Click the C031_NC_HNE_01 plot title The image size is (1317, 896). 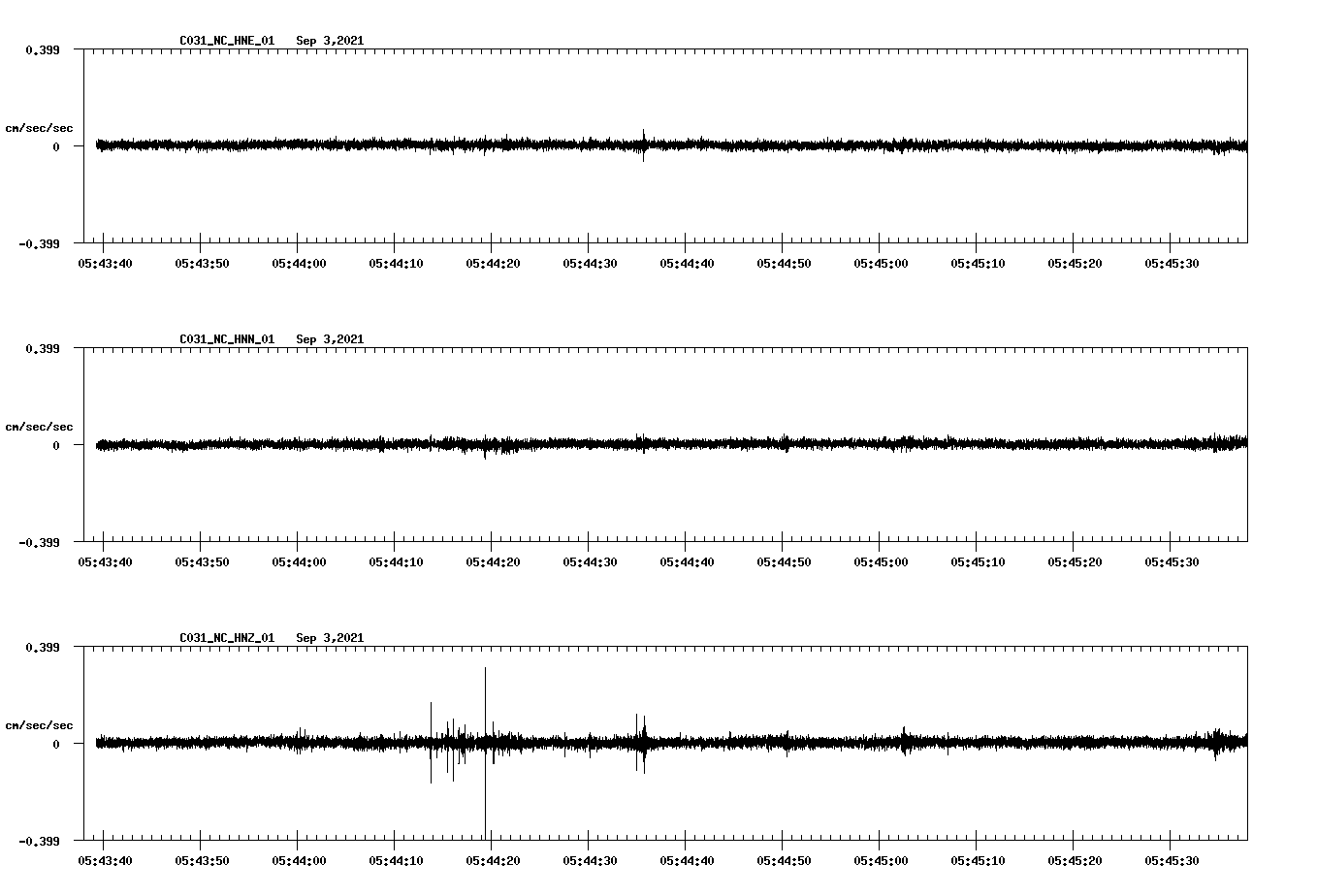(227, 41)
